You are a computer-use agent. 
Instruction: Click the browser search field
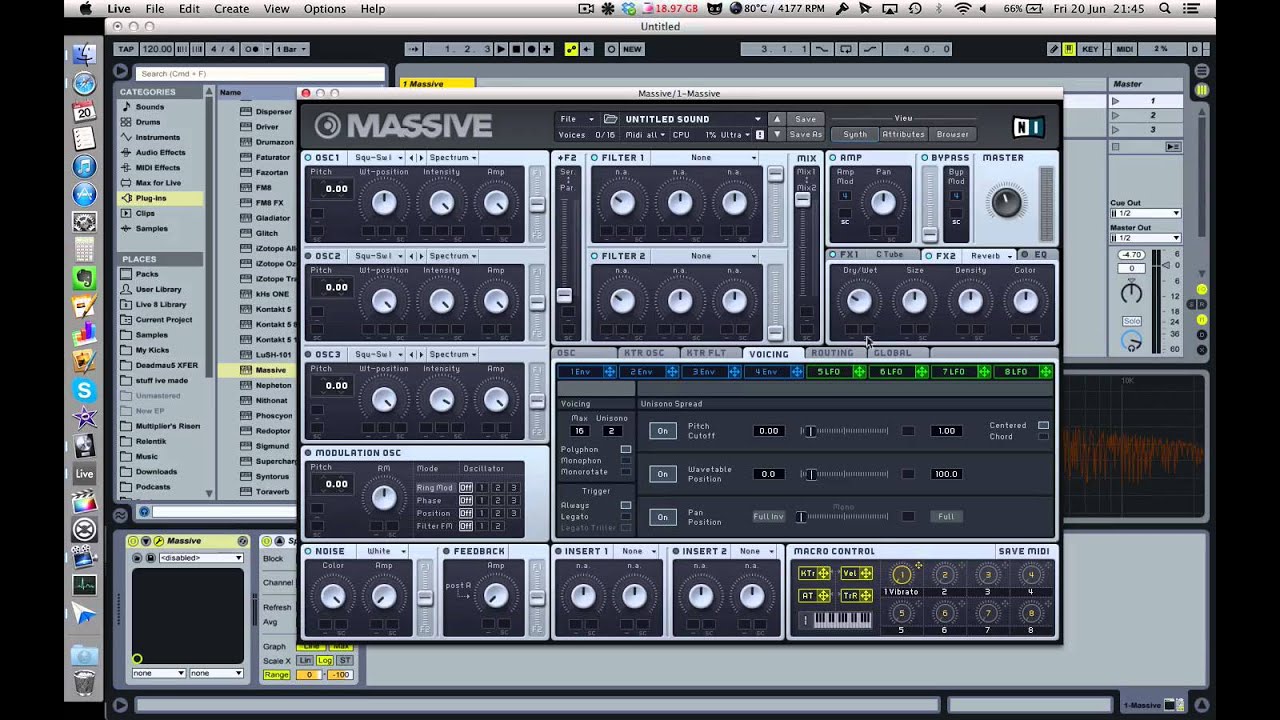[260, 73]
